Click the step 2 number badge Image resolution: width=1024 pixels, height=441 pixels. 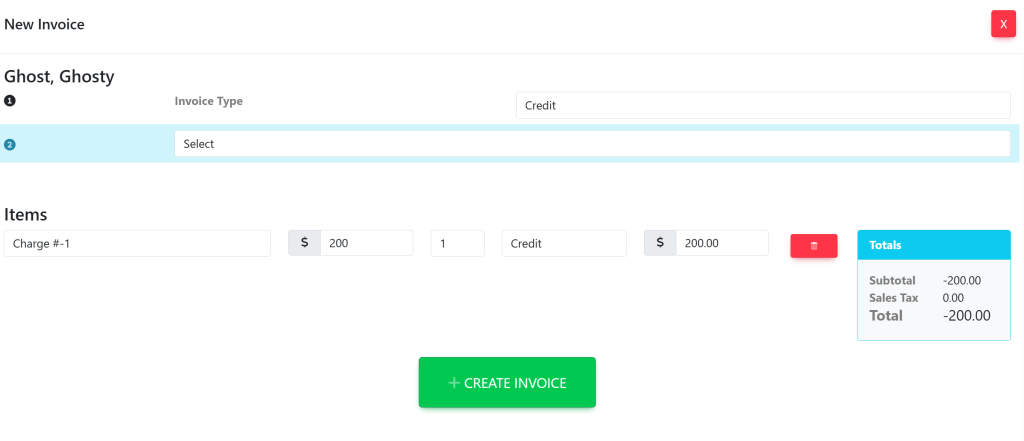(10, 144)
